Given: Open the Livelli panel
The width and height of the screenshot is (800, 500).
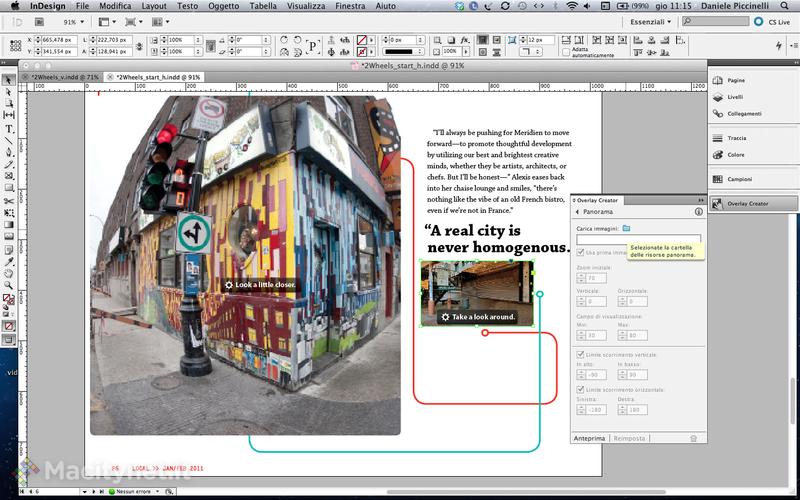Looking at the screenshot, I should (x=735, y=97).
